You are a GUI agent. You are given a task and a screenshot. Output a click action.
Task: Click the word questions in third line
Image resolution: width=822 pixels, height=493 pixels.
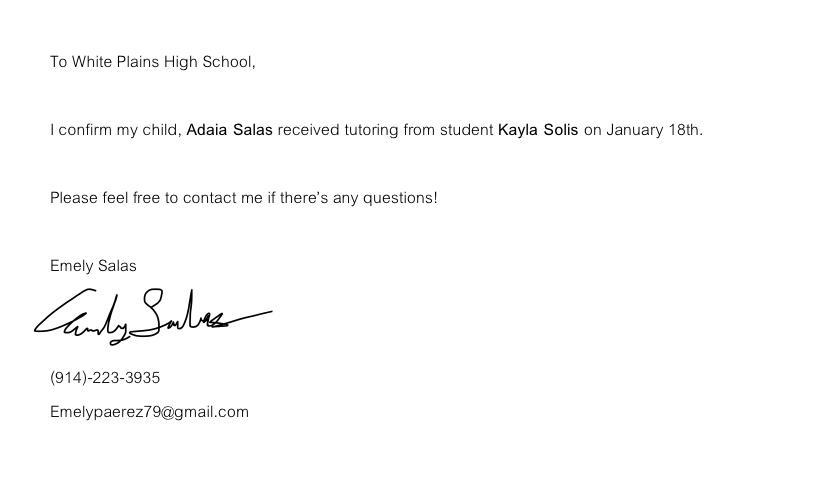coord(398,198)
